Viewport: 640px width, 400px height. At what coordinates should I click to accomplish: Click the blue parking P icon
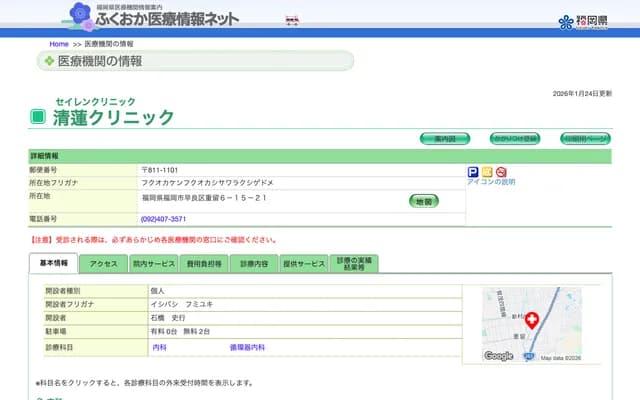point(473,172)
